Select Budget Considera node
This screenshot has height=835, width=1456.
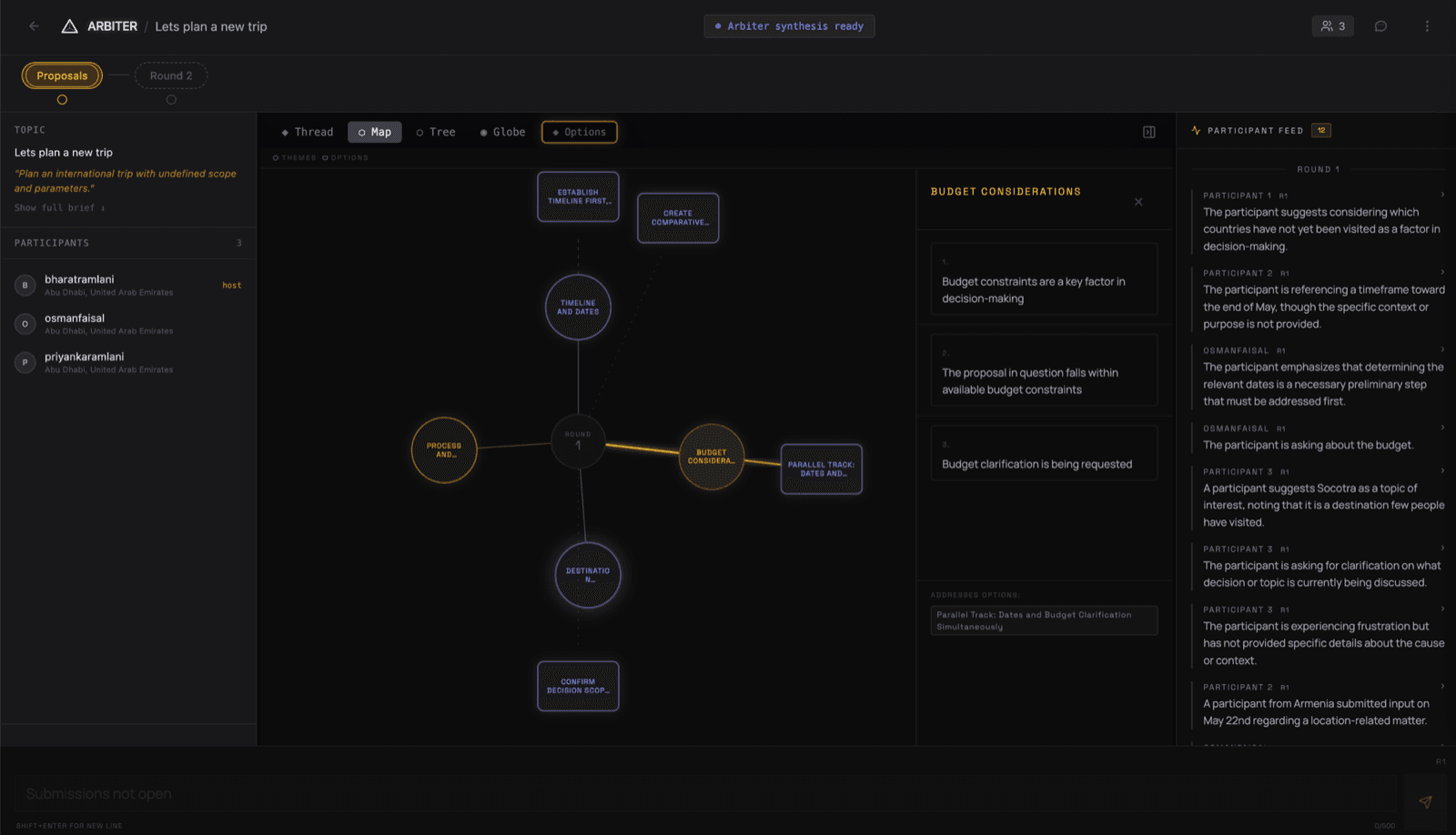[x=712, y=457]
